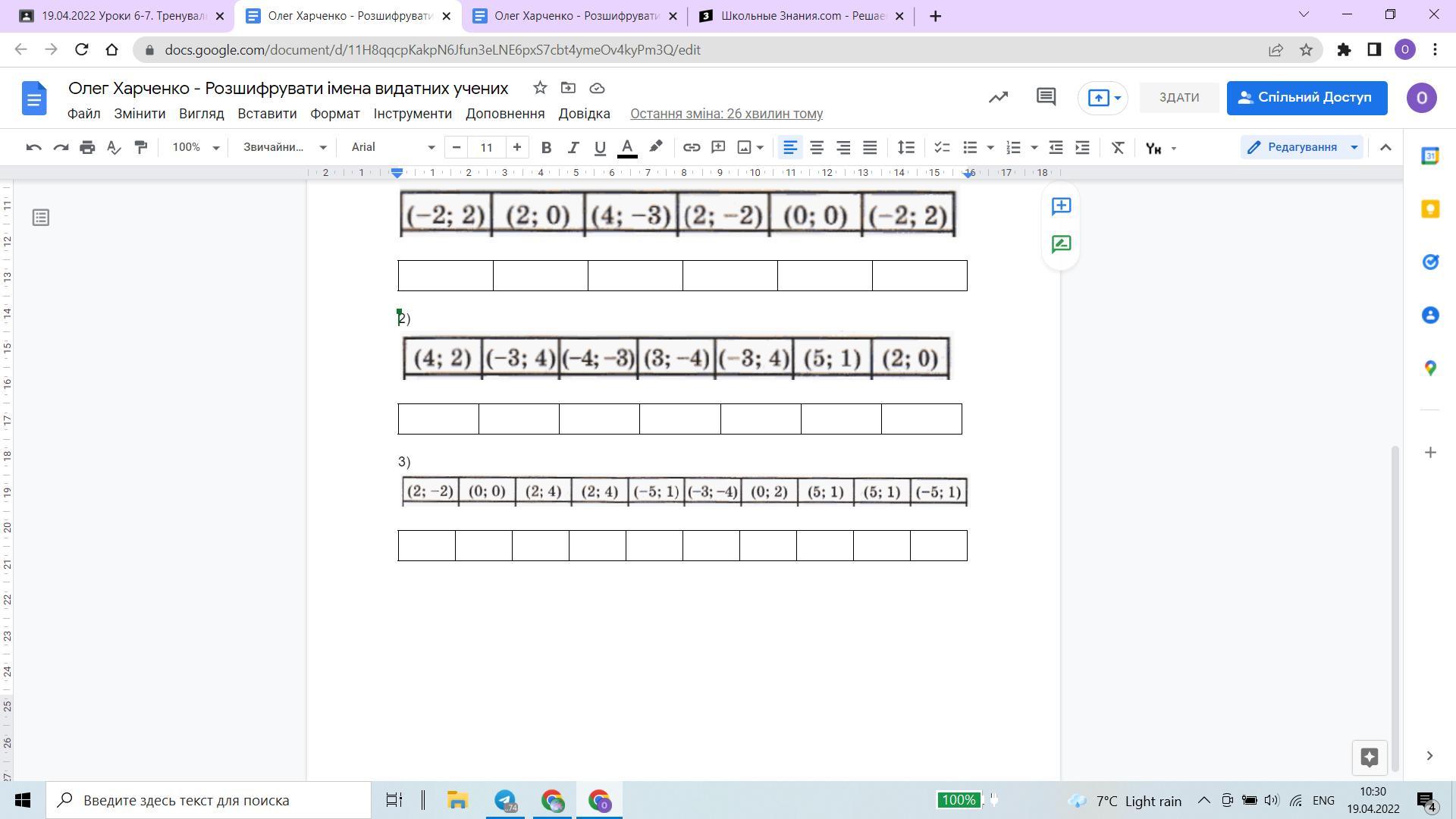Expand the Arial font dropdown
1456x819 pixels.
click(x=393, y=147)
